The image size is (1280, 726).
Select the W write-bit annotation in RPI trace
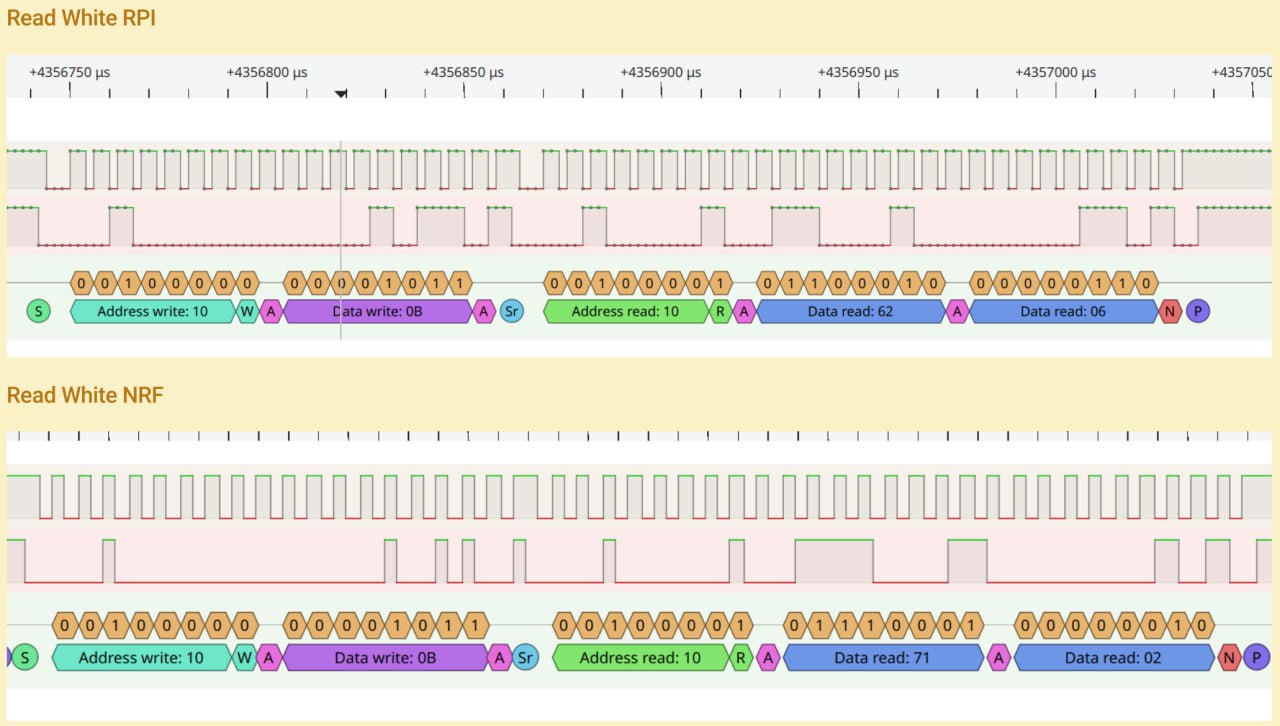coord(247,311)
